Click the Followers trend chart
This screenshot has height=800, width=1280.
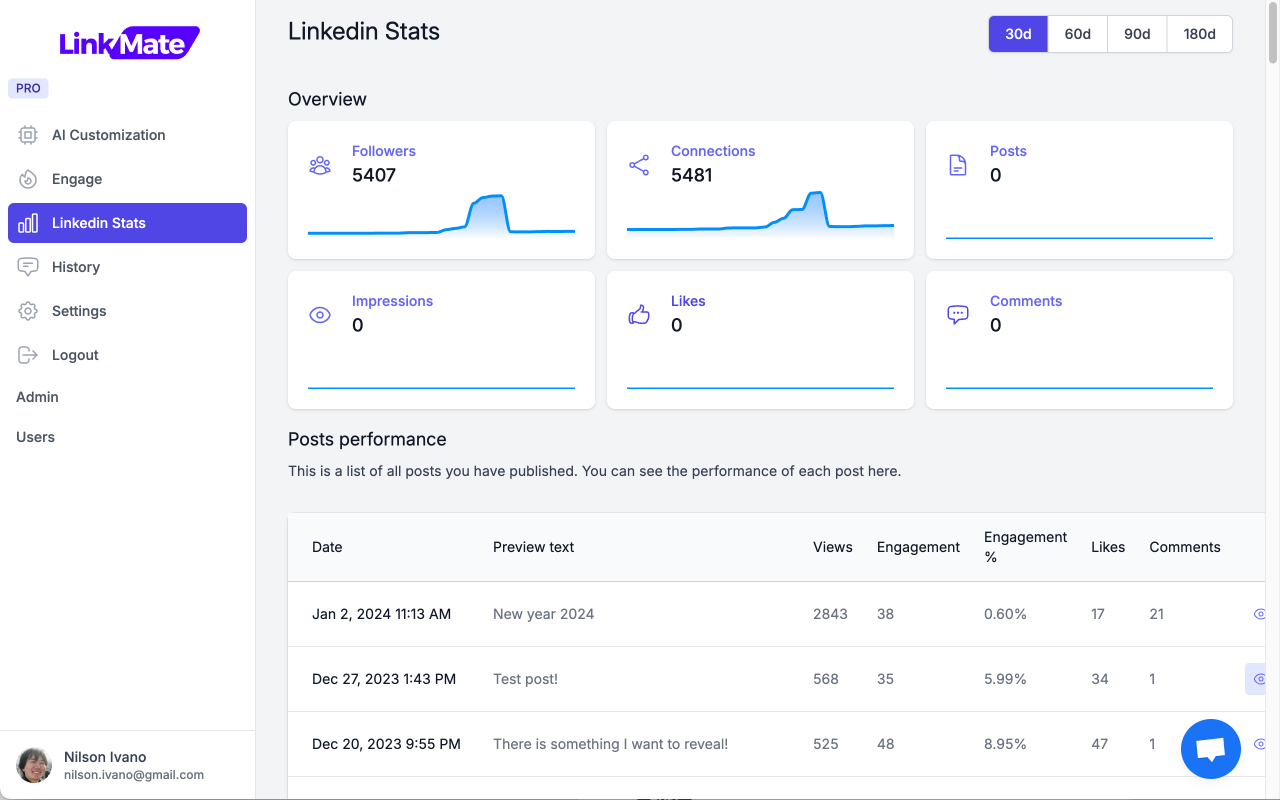pos(441,215)
